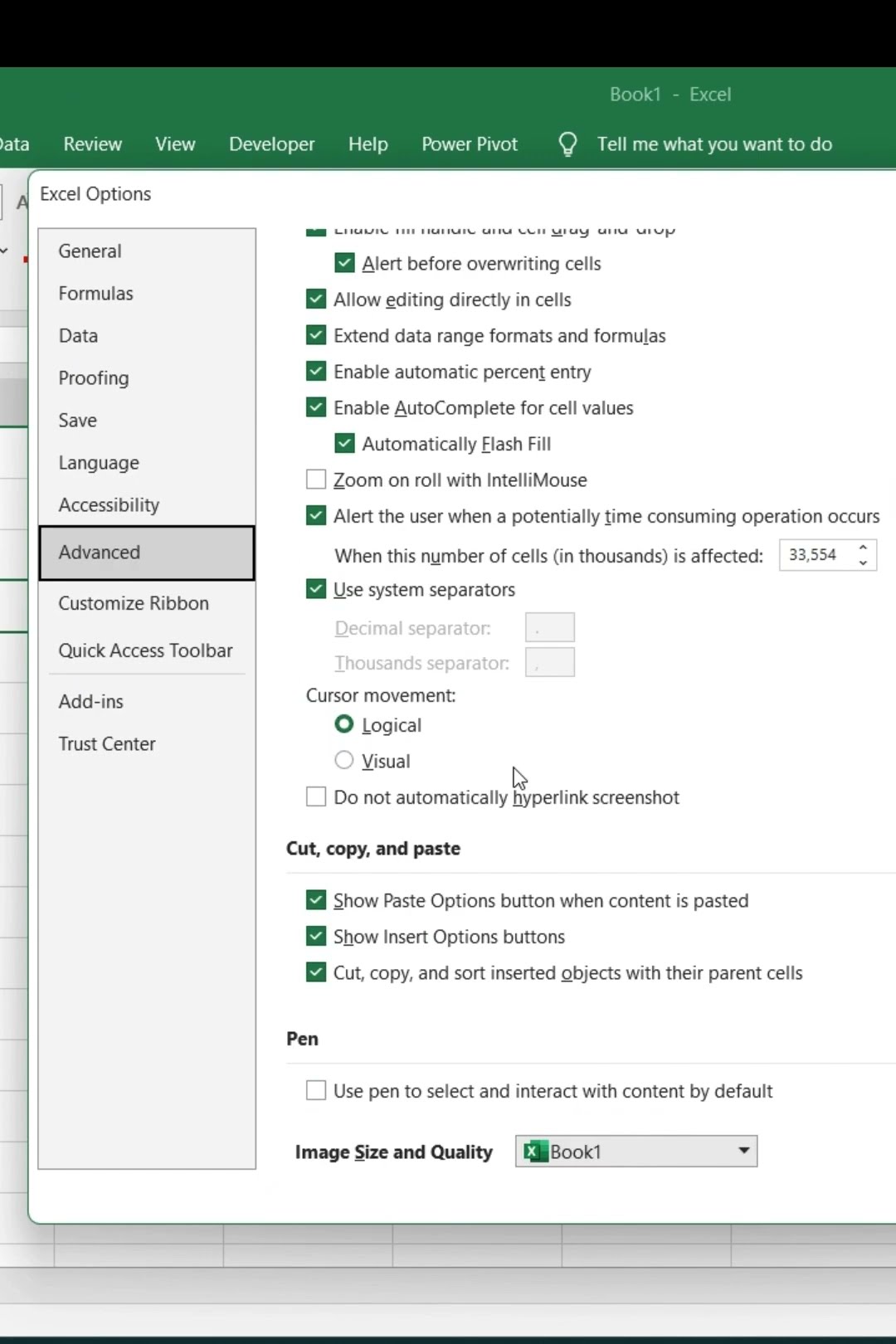Select the Logical cursor movement option

pos(344,725)
